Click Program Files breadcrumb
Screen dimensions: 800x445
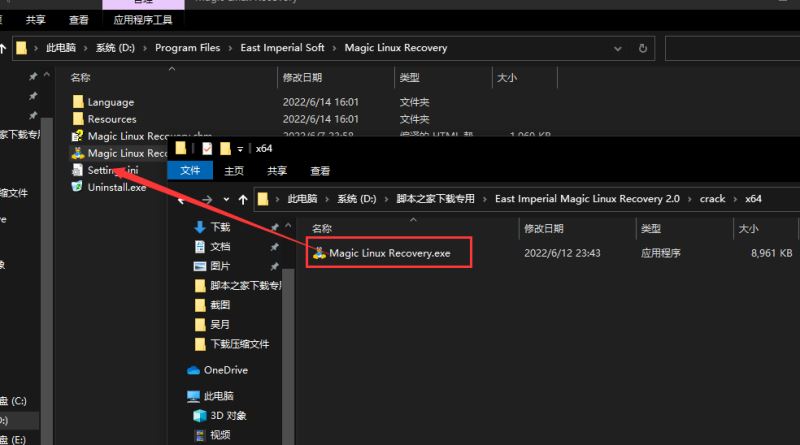click(x=187, y=48)
